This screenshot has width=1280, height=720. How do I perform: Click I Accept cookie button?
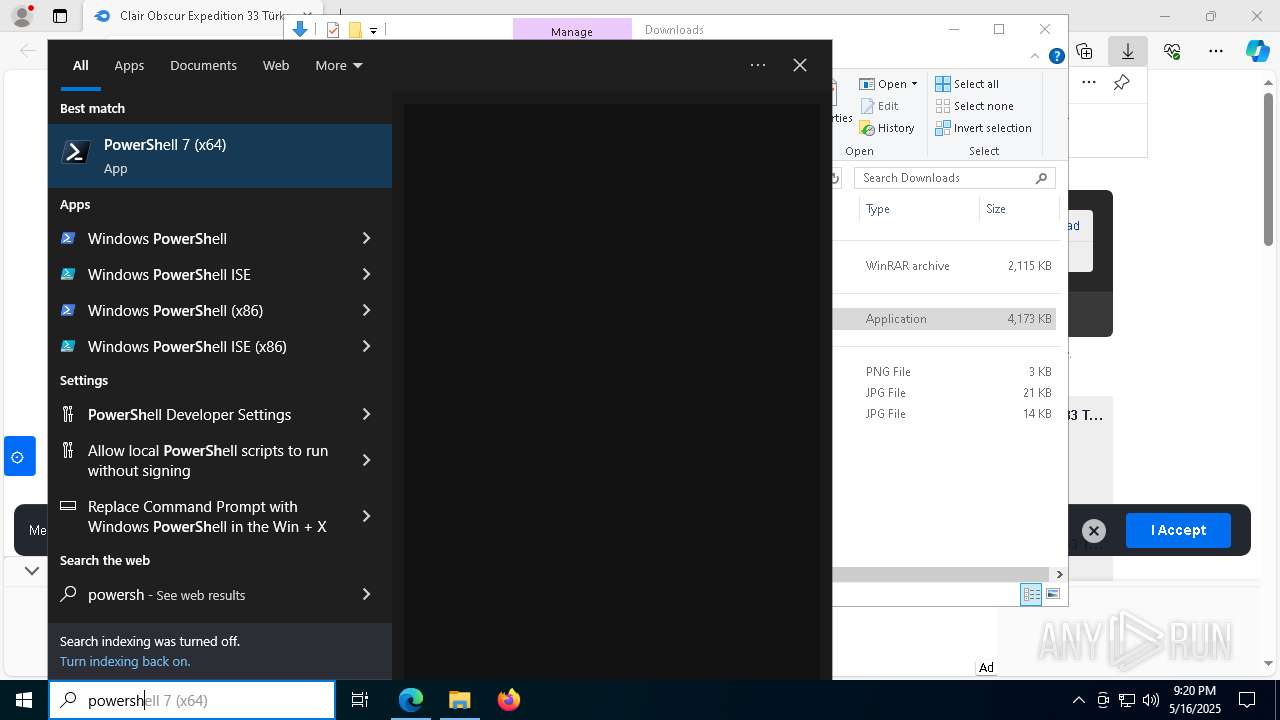point(1178,530)
